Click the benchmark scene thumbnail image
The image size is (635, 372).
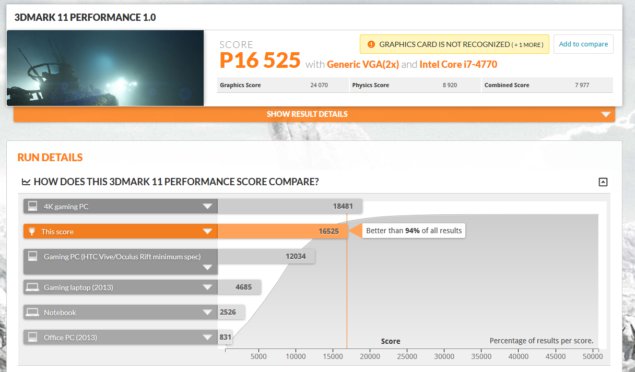point(105,68)
